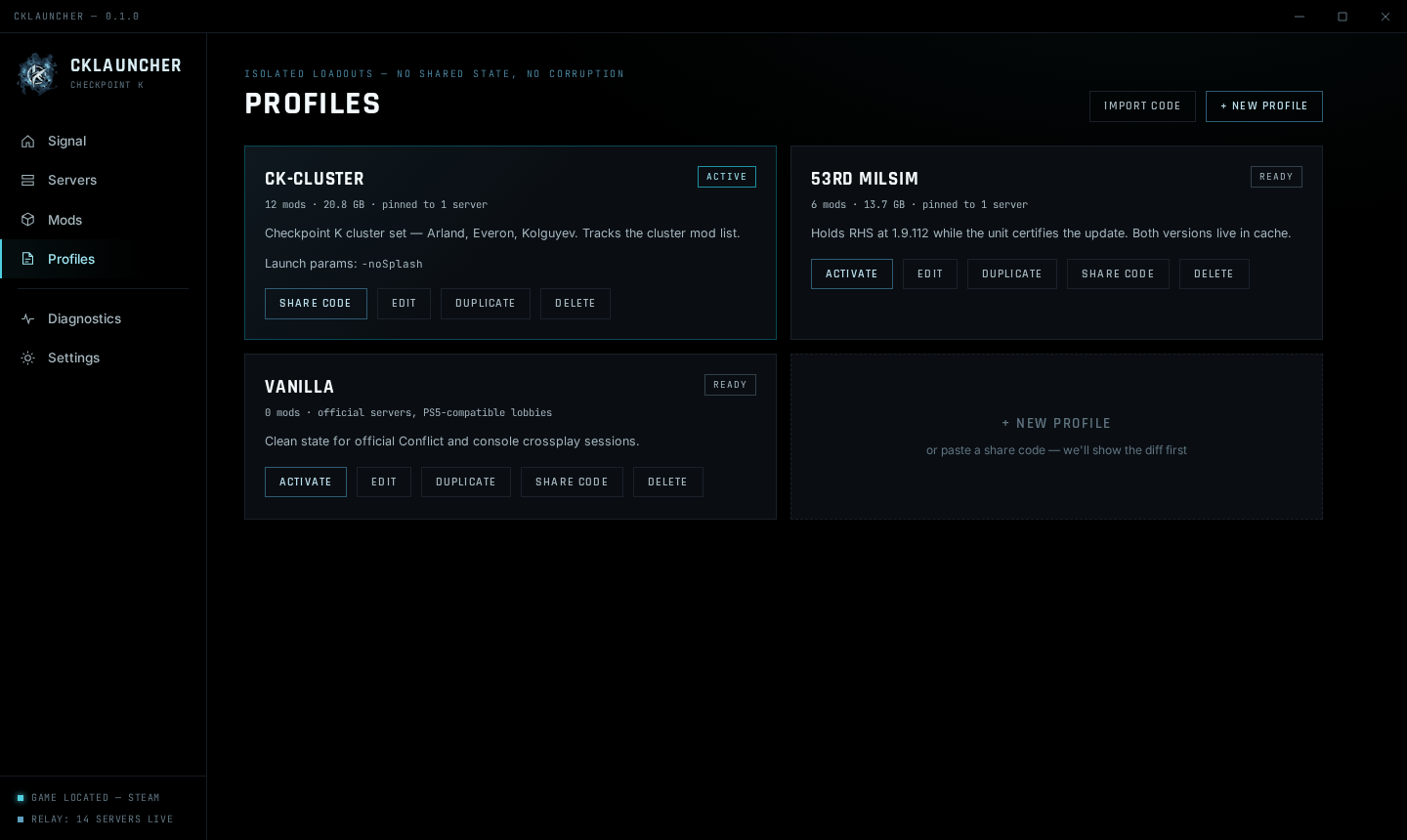Open the Settings page
The width and height of the screenshot is (1407, 840).
[103, 357]
